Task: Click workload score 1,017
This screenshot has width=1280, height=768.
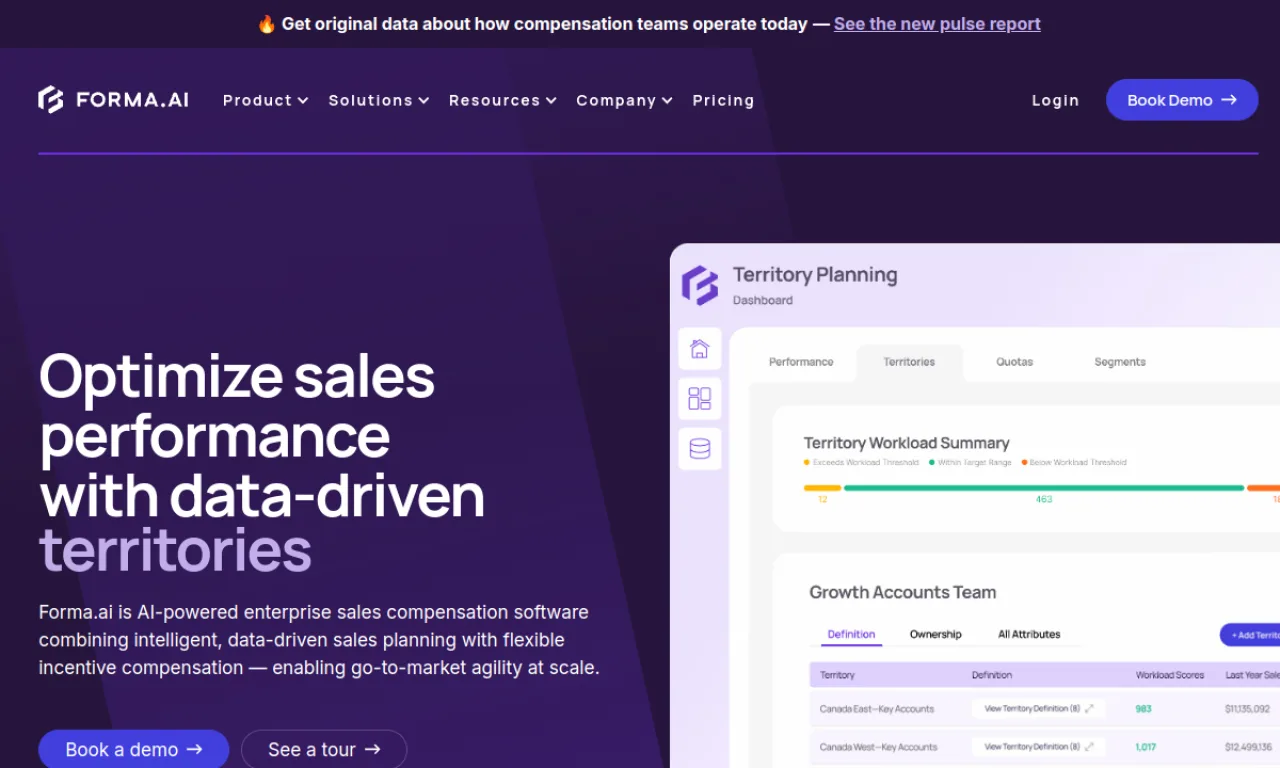Action: 1146,747
